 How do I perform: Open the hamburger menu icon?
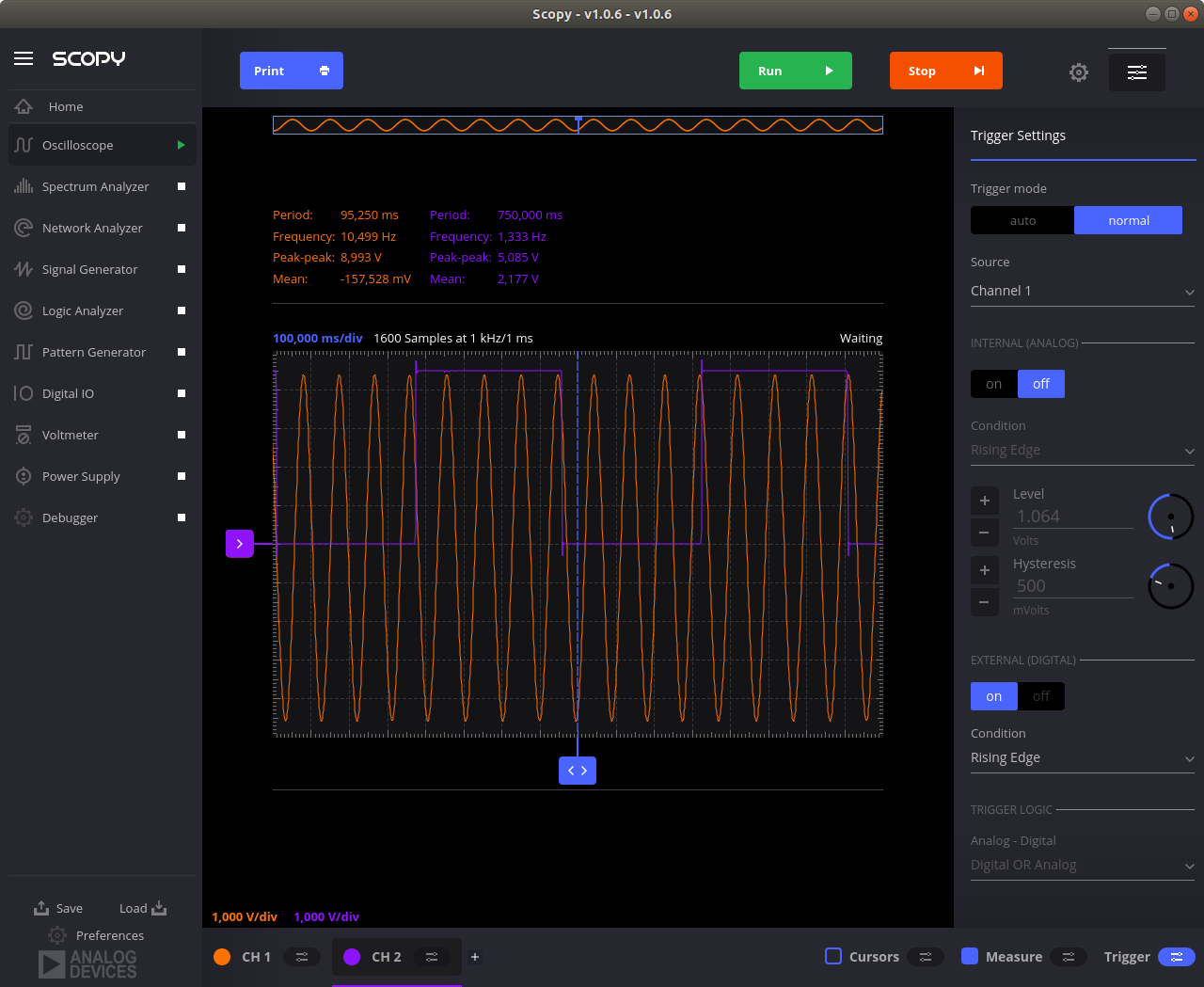pos(24,58)
